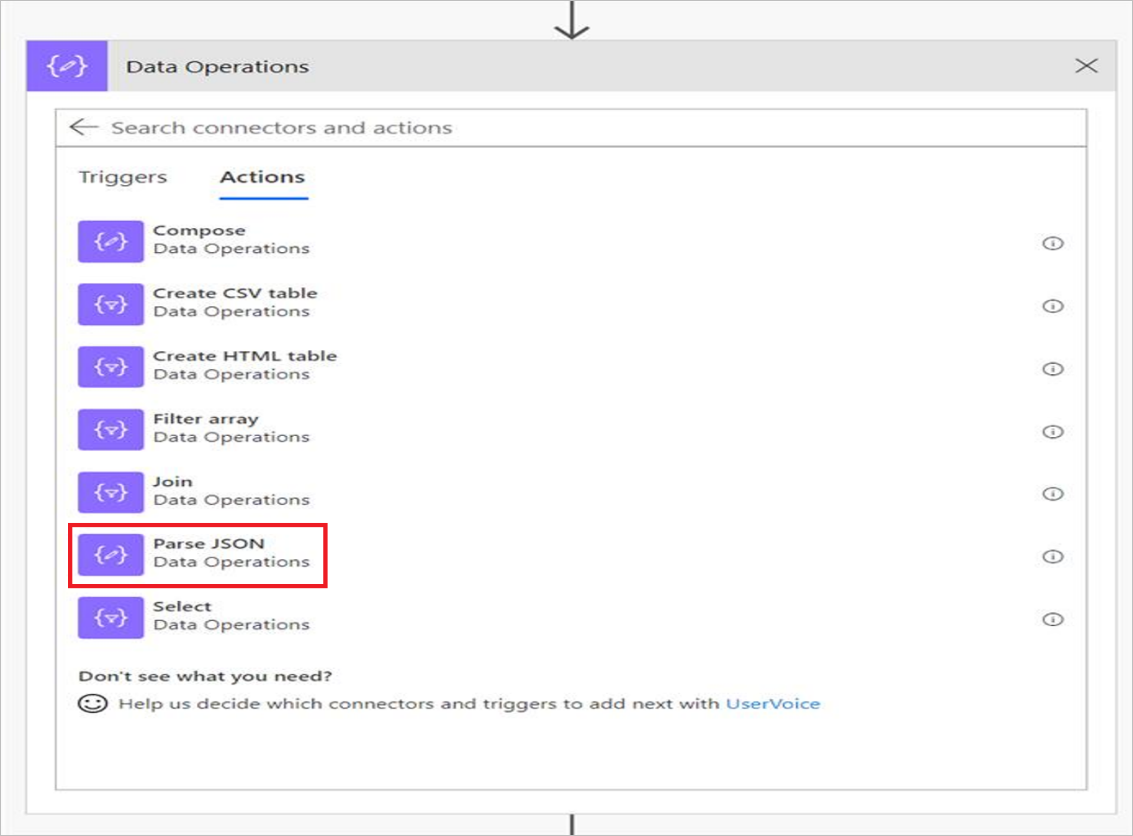Show info for the Compose action
Image resolution: width=1133 pixels, height=836 pixels.
(1052, 243)
